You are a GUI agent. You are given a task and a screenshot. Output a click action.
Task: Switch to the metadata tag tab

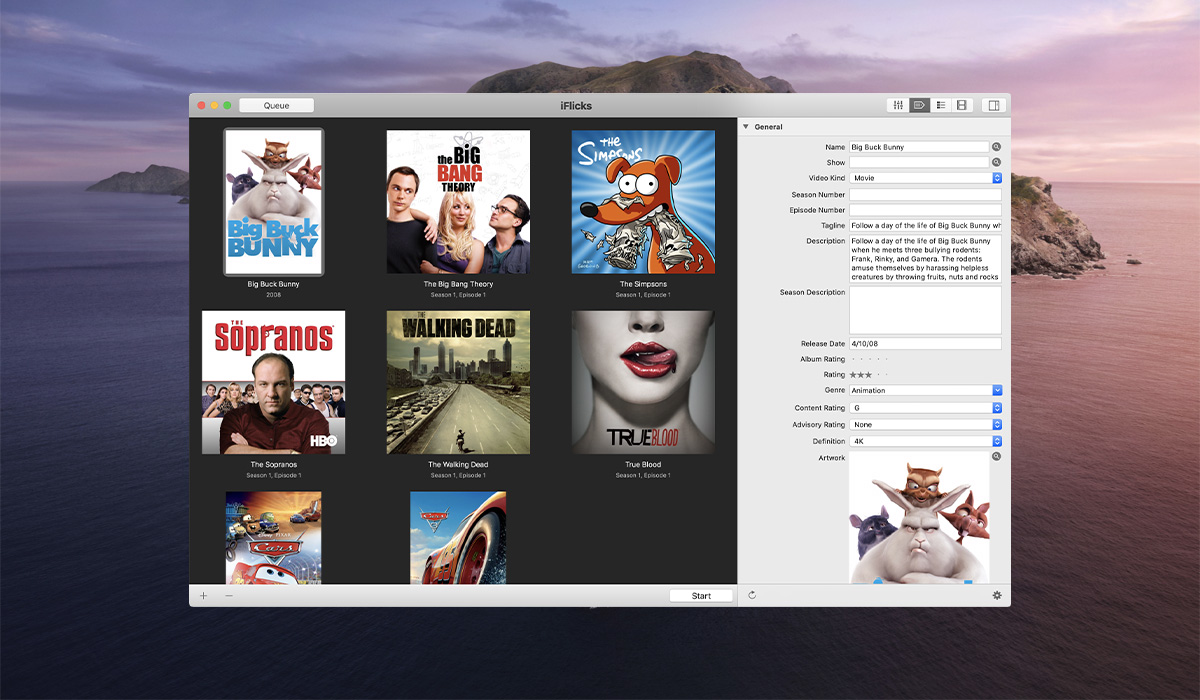[919, 105]
